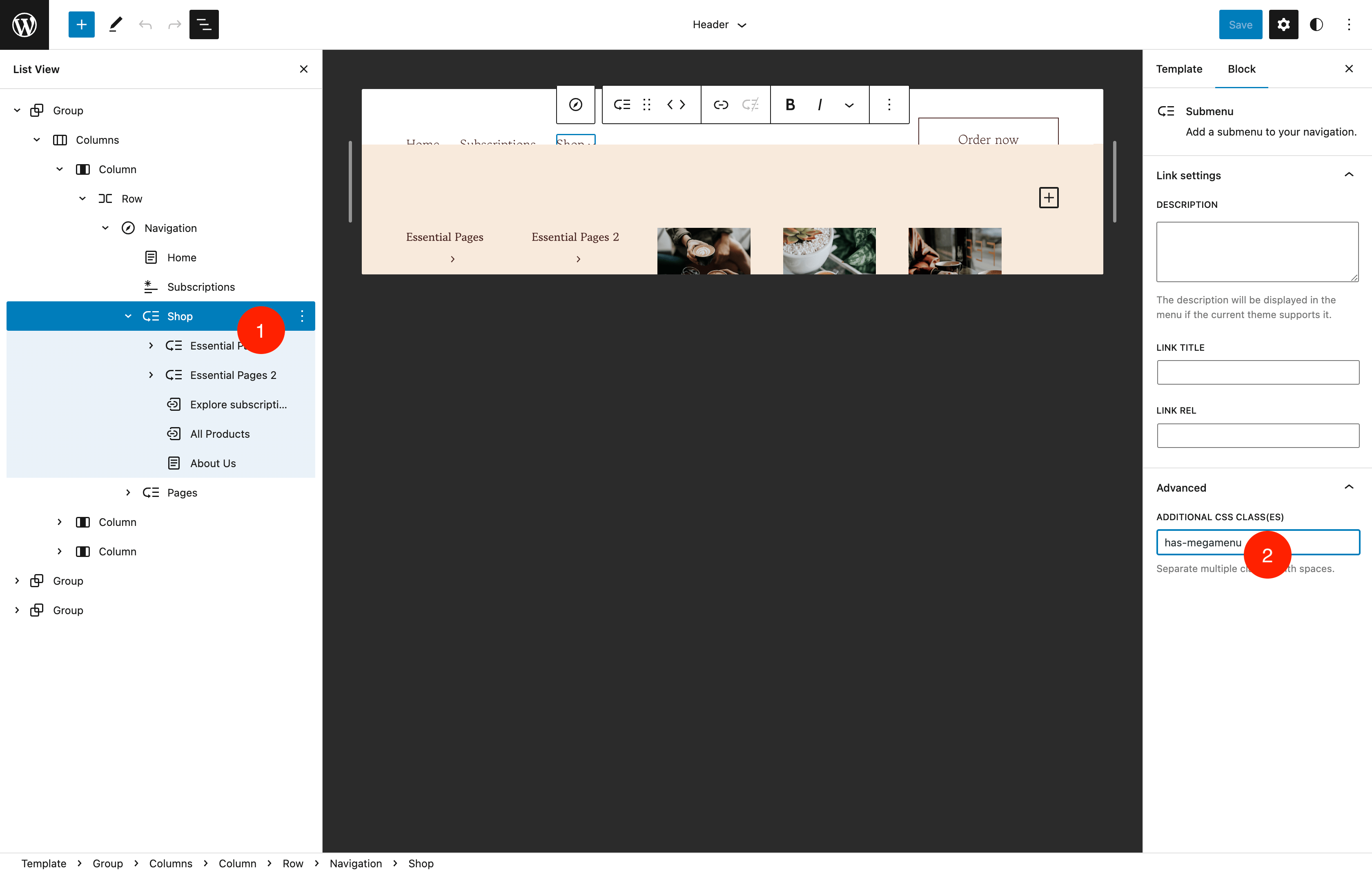
Task: Switch to the Template tab
Action: (x=1179, y=69)
